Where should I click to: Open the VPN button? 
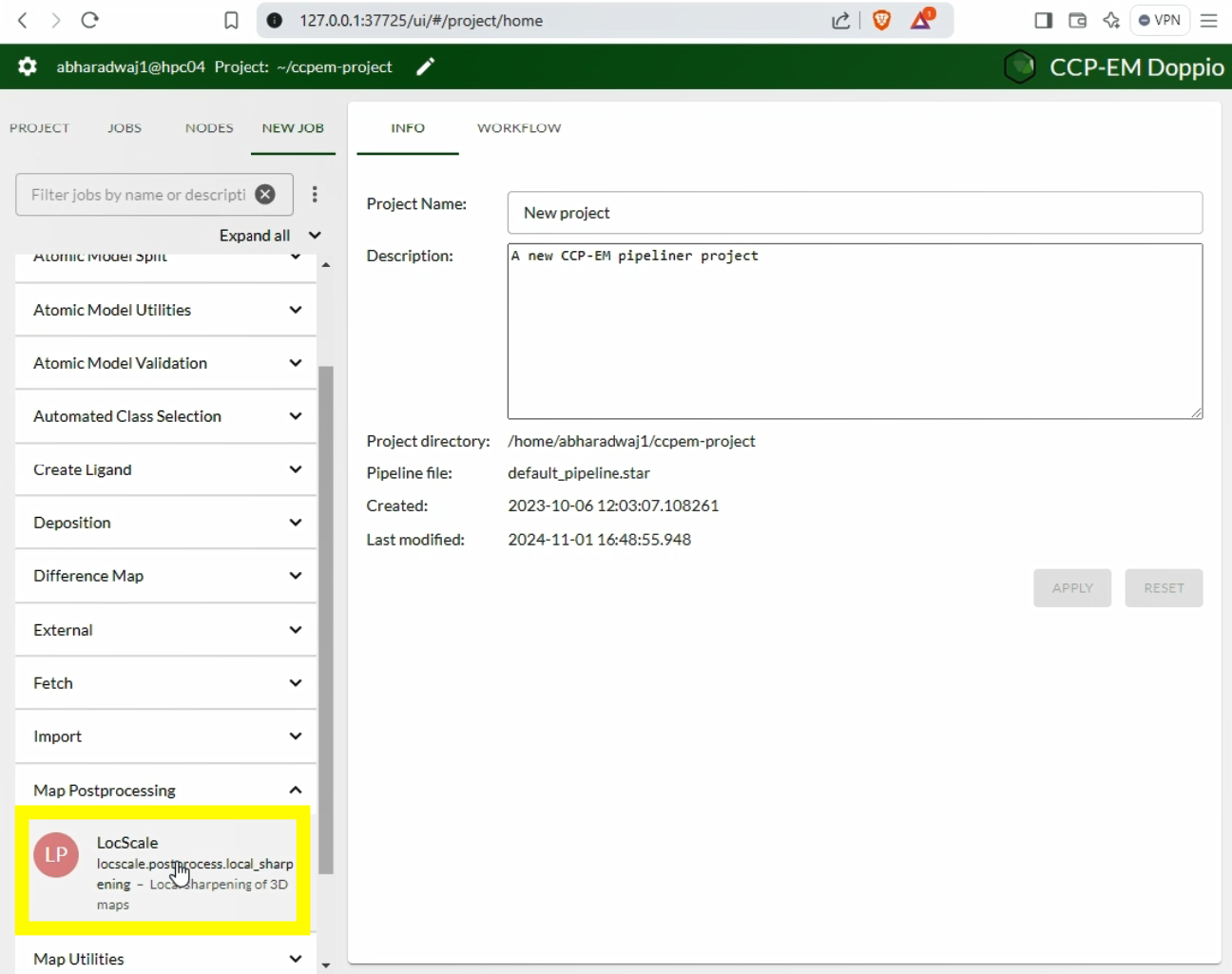point(1160,20)
